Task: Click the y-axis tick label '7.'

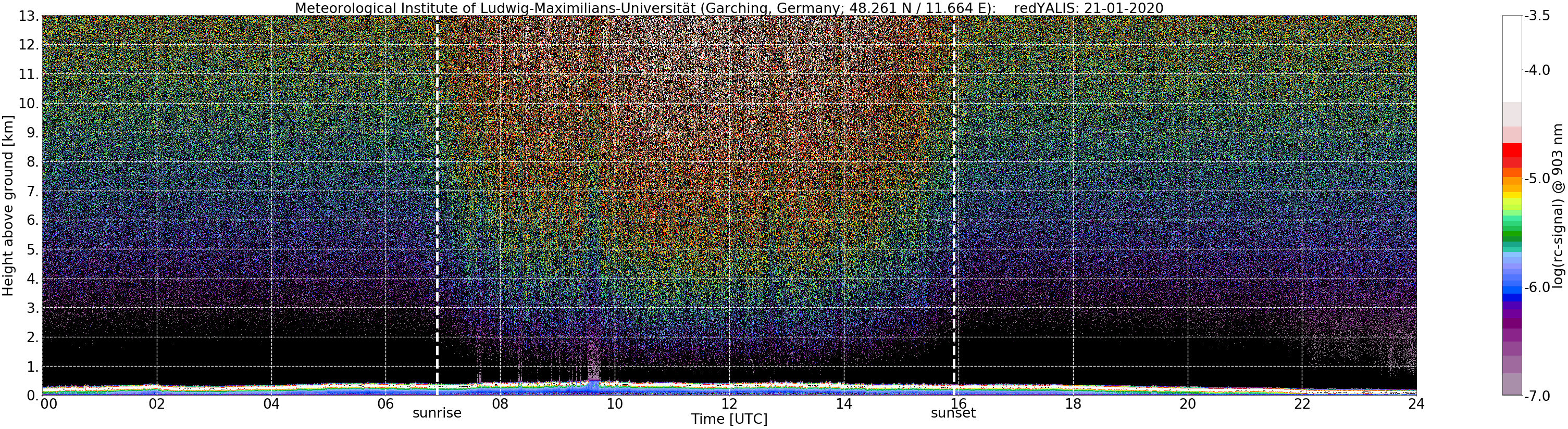Action: point(33,191)
